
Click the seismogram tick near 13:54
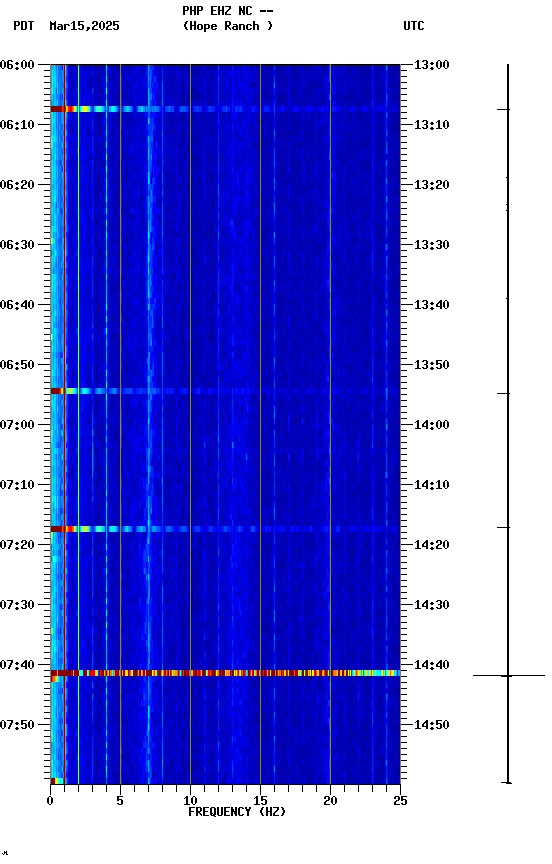504,393
